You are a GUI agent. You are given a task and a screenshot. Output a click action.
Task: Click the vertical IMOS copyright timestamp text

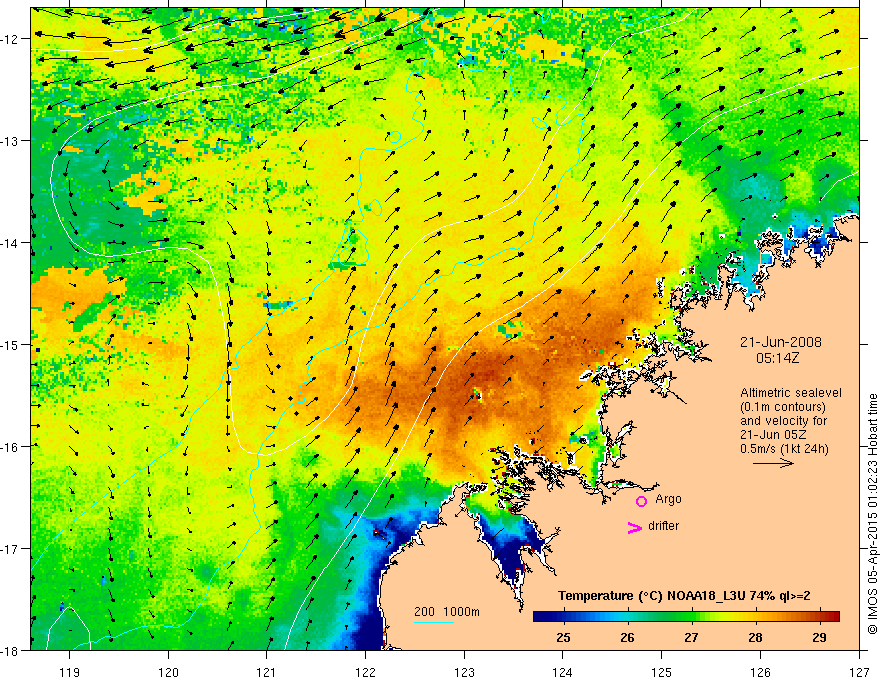[873, 514]
